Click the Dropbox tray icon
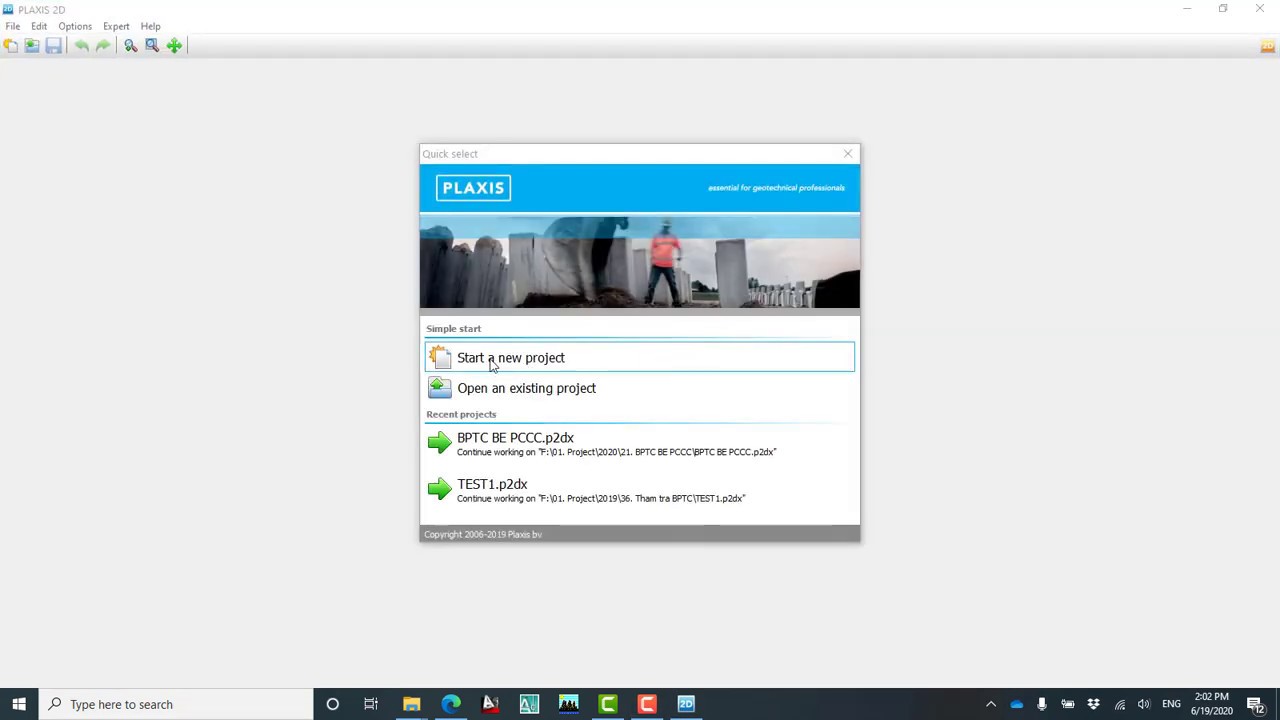 click(x=1093, y=704)
